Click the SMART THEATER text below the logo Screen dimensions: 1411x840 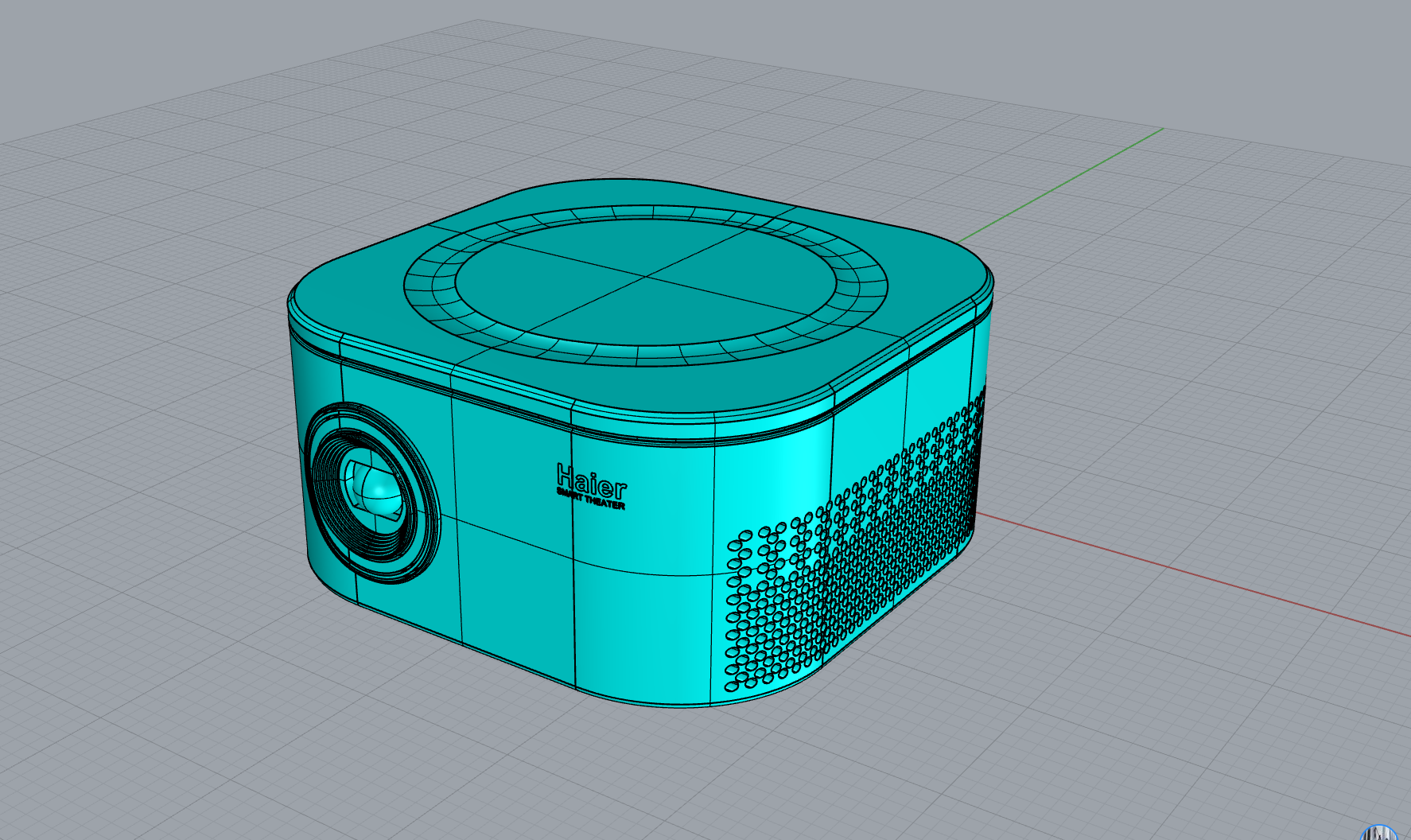591,503
